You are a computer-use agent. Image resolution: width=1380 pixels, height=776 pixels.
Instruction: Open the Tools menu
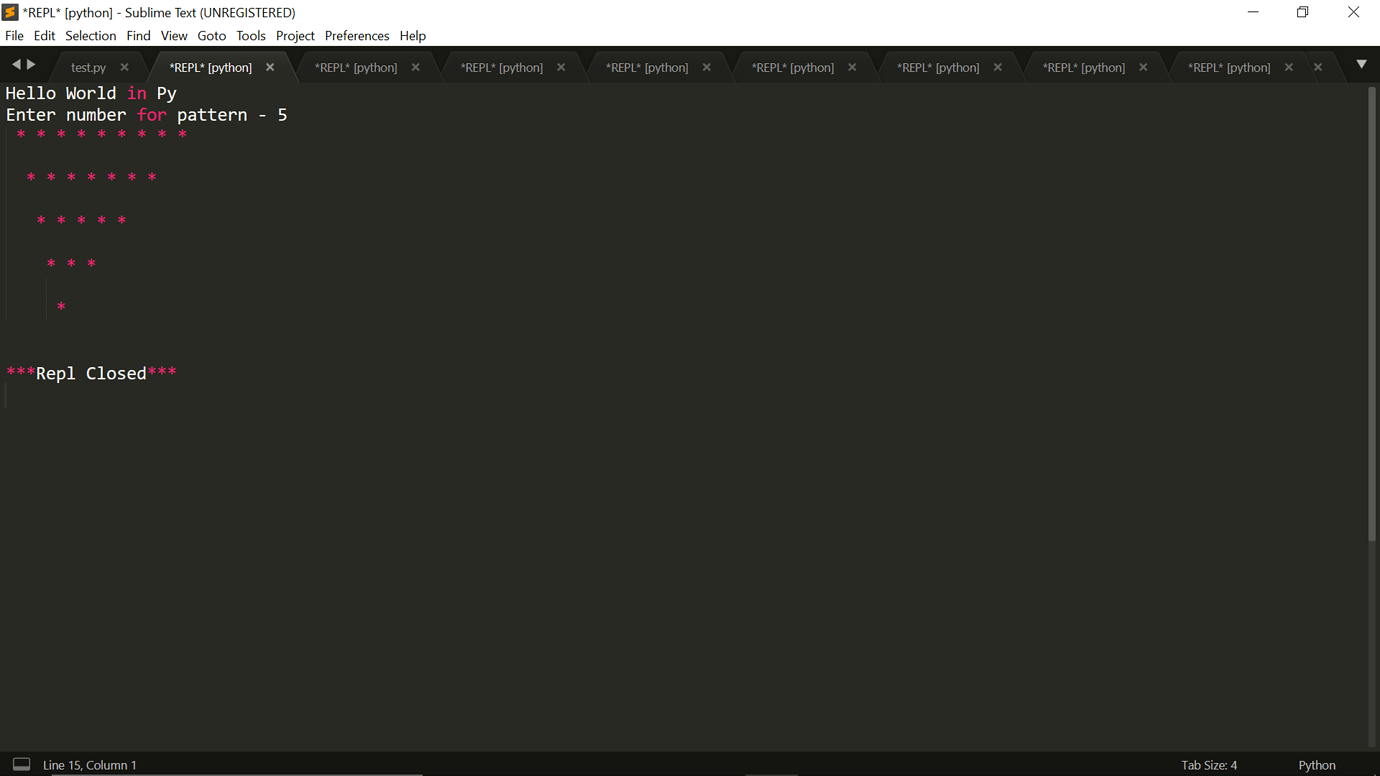(x=250, y=35)
